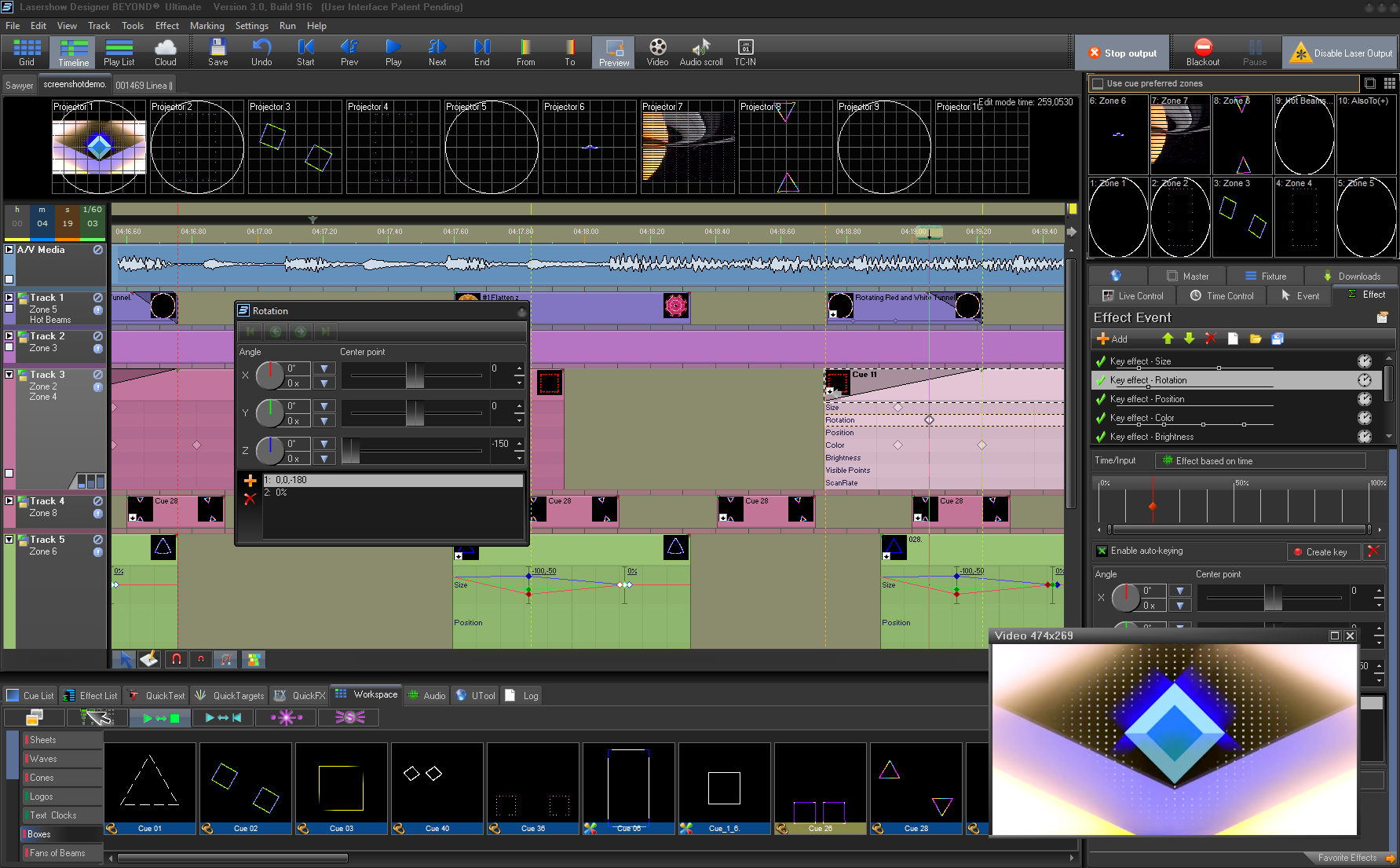1400x868 pixels.
Task: Switch to Timeline view
Action: [x=73, y=53]
